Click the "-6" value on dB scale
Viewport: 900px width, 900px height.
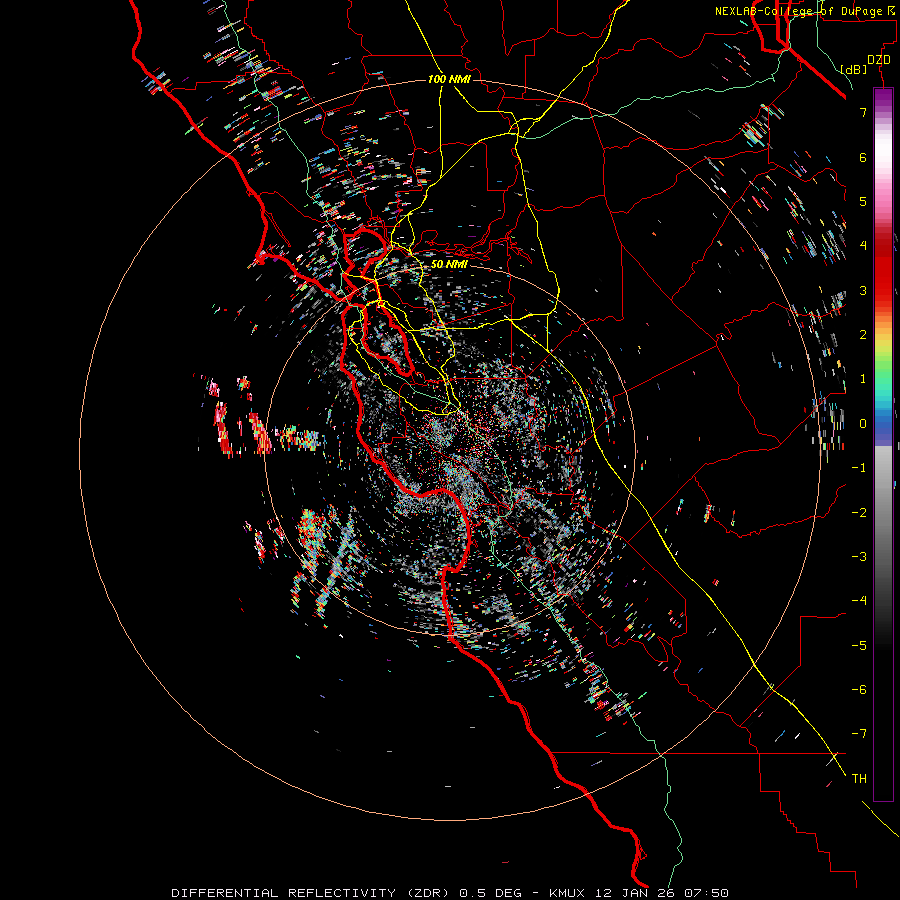[x=859, y=690]
